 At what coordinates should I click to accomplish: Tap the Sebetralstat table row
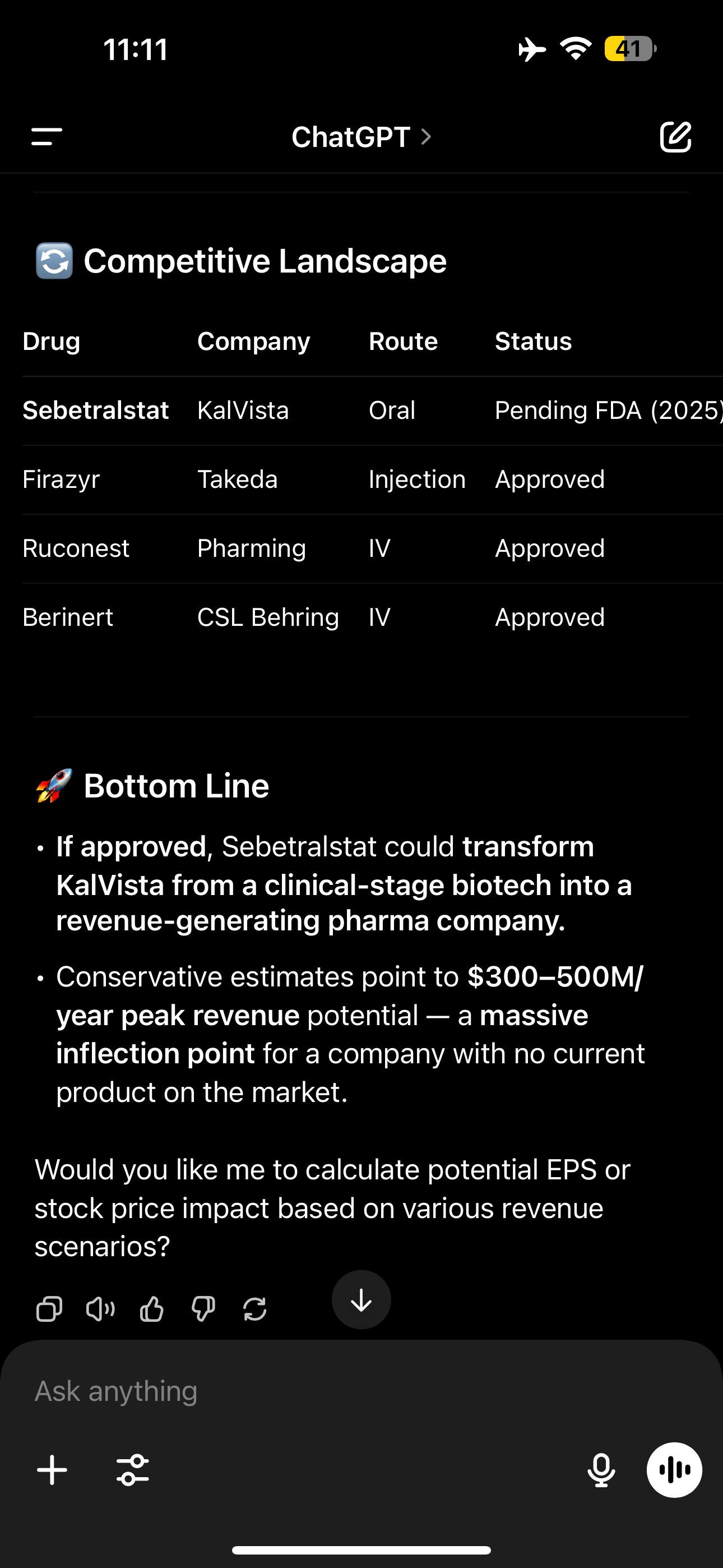tap(373, 411)
